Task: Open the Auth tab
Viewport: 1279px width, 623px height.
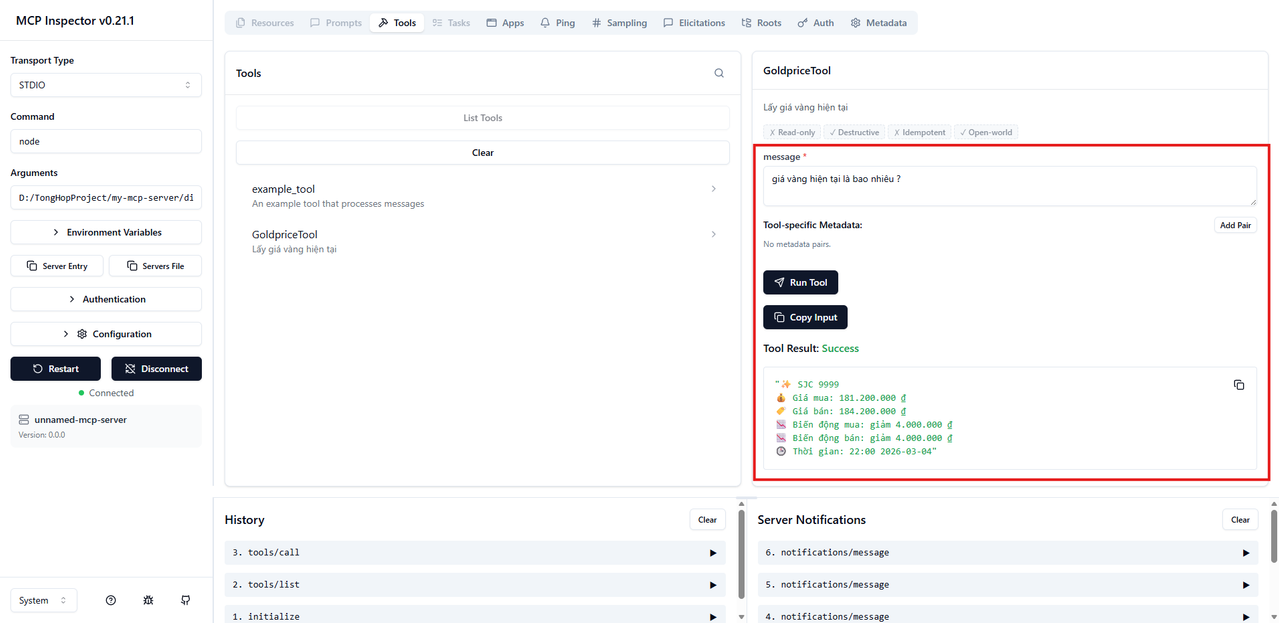Action: click(815, 23)
